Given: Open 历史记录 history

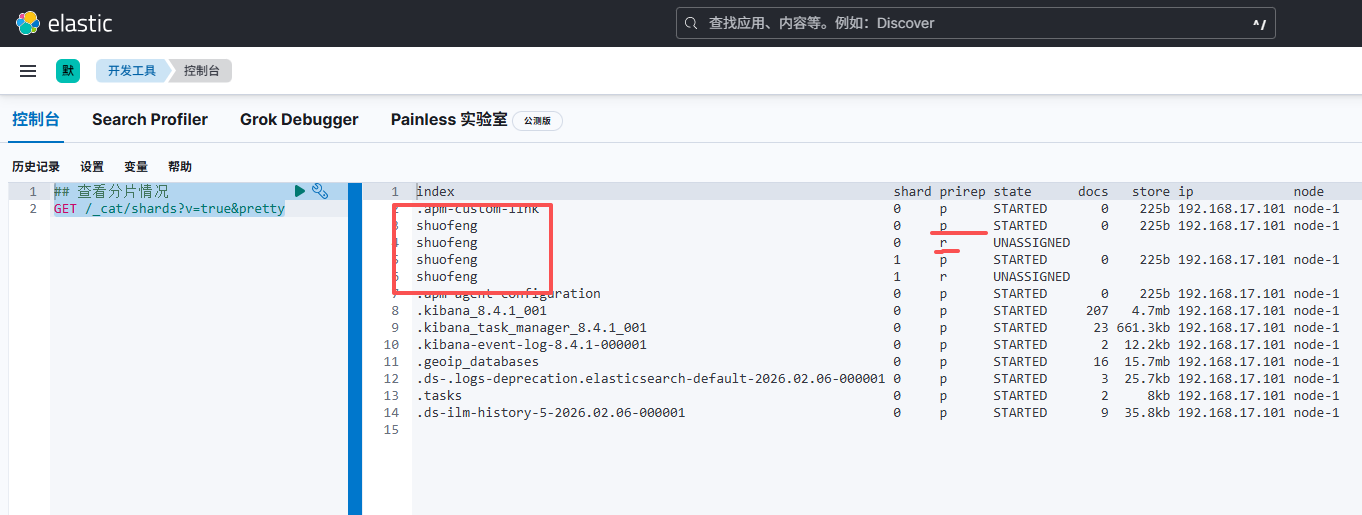Looking at the screenshot, I should pos(36,167).
